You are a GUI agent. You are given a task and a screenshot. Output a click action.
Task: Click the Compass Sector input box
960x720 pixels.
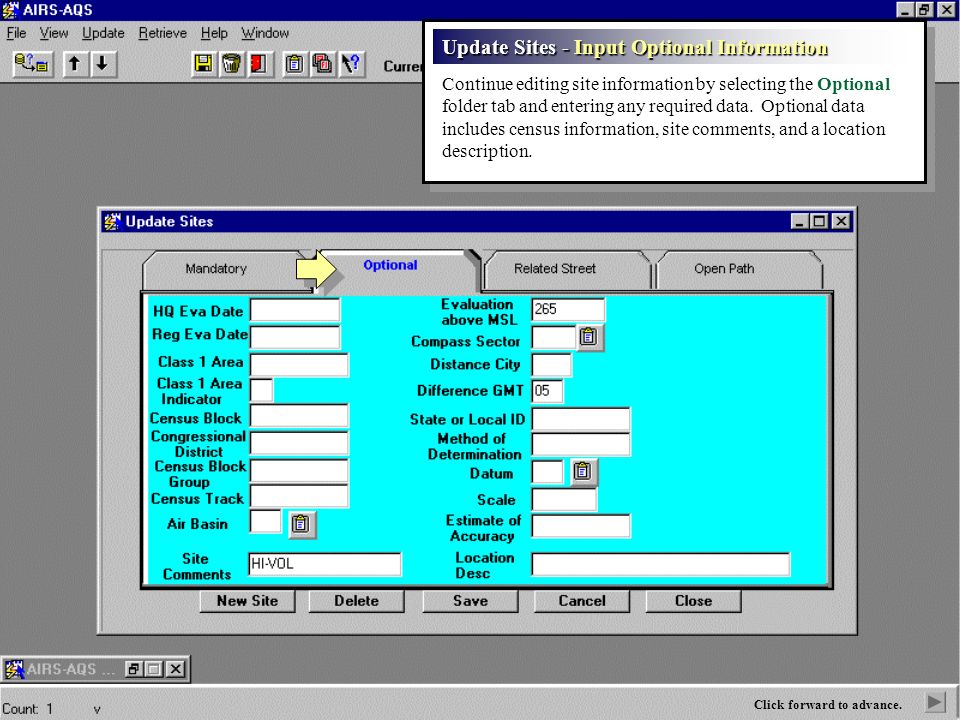[553, 337]
